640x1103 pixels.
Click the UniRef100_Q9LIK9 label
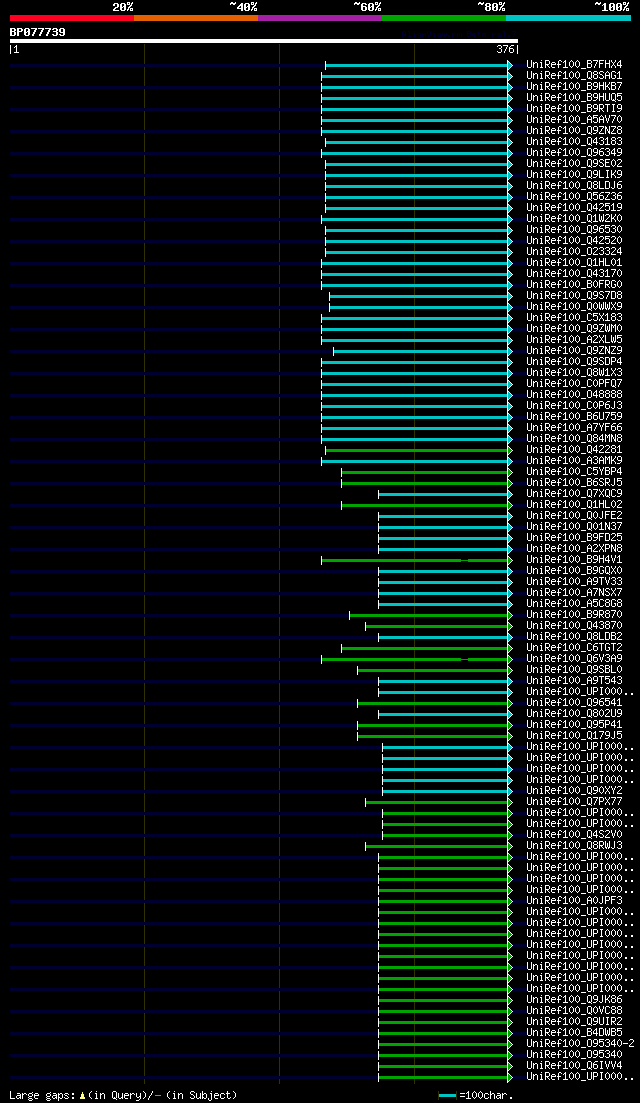574,174
